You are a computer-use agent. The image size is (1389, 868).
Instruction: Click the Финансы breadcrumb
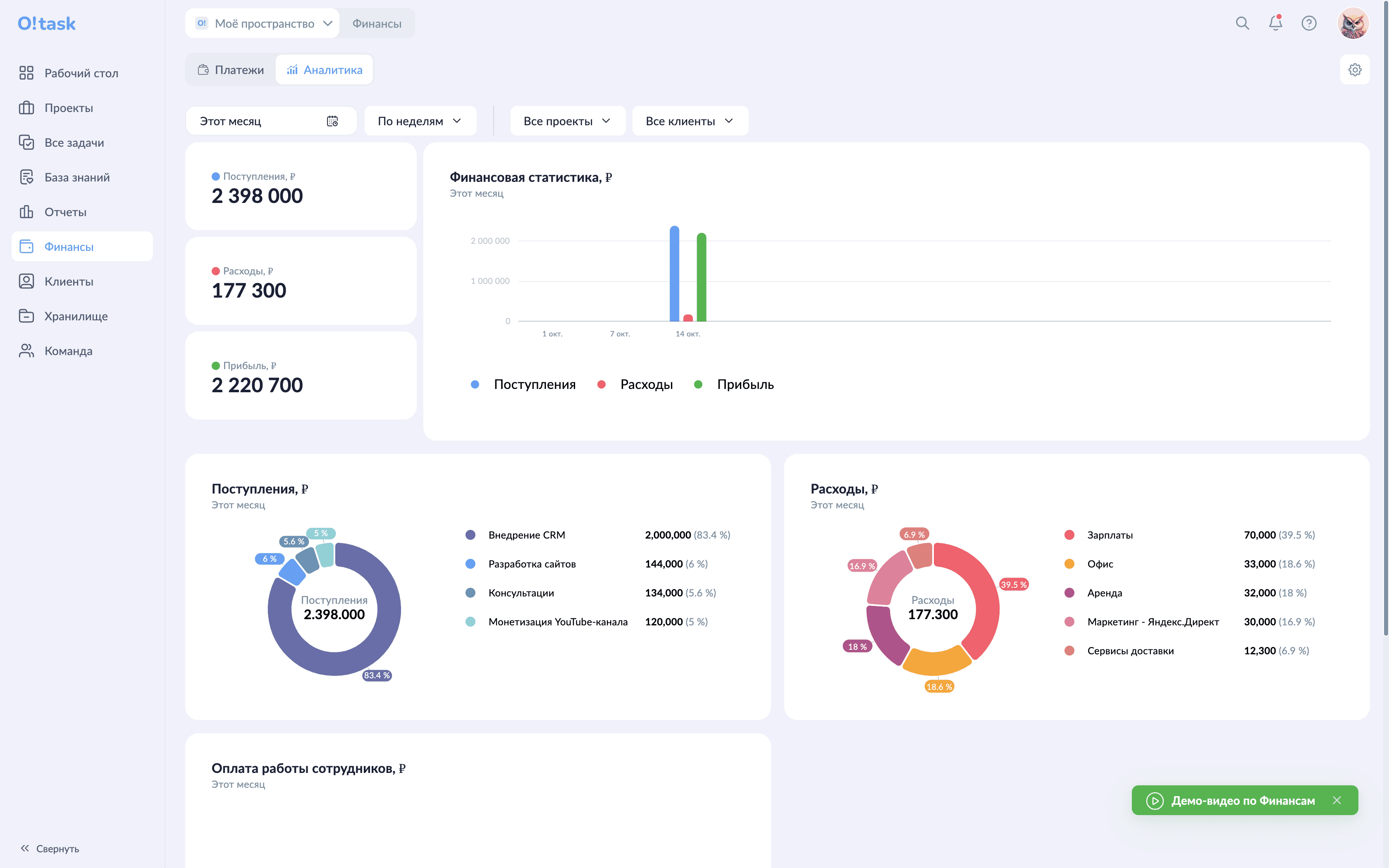pyautogui.click(x=377, y=24)
